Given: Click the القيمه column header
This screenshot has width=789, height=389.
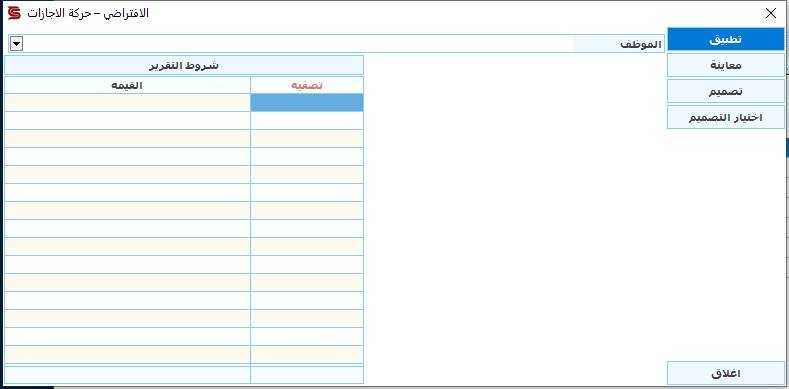Looking at the screenshot, I should click(127, 85).
